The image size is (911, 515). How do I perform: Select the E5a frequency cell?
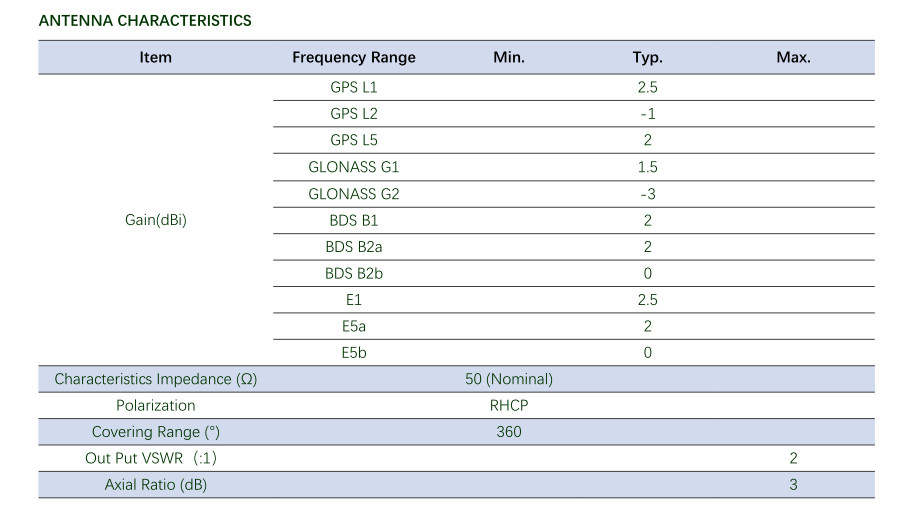(353, 326)
